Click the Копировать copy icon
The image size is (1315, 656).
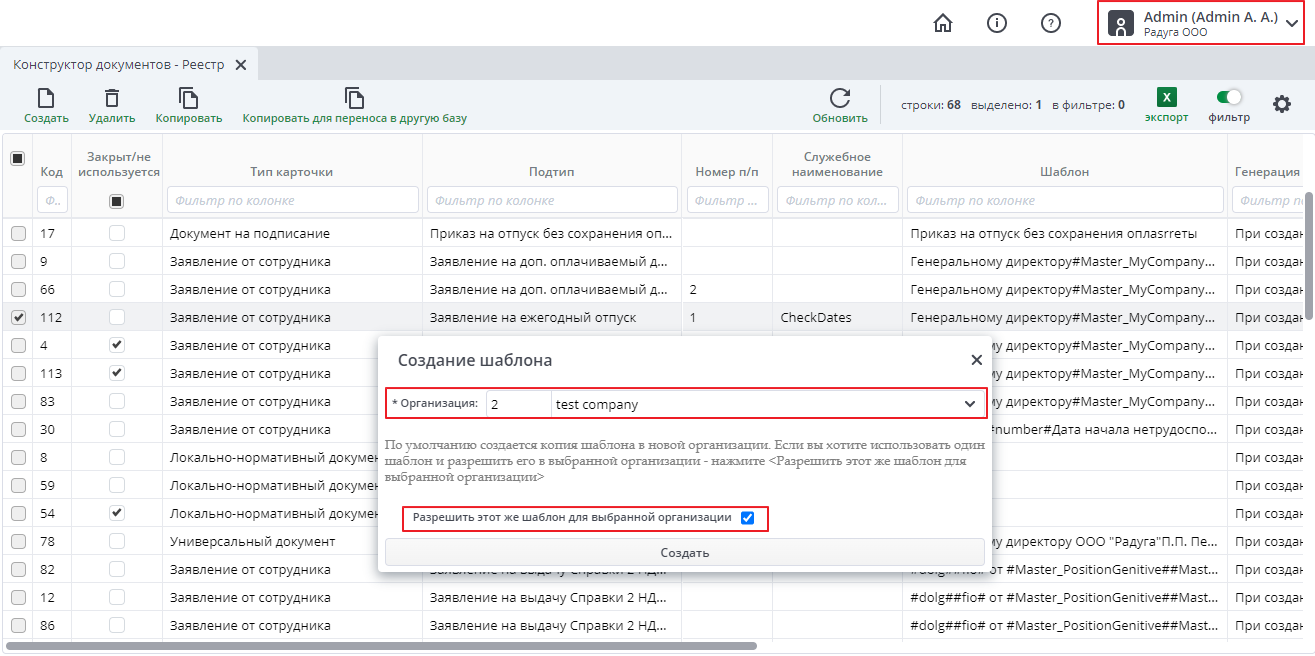pyautogui.click(x=188, y=98)
